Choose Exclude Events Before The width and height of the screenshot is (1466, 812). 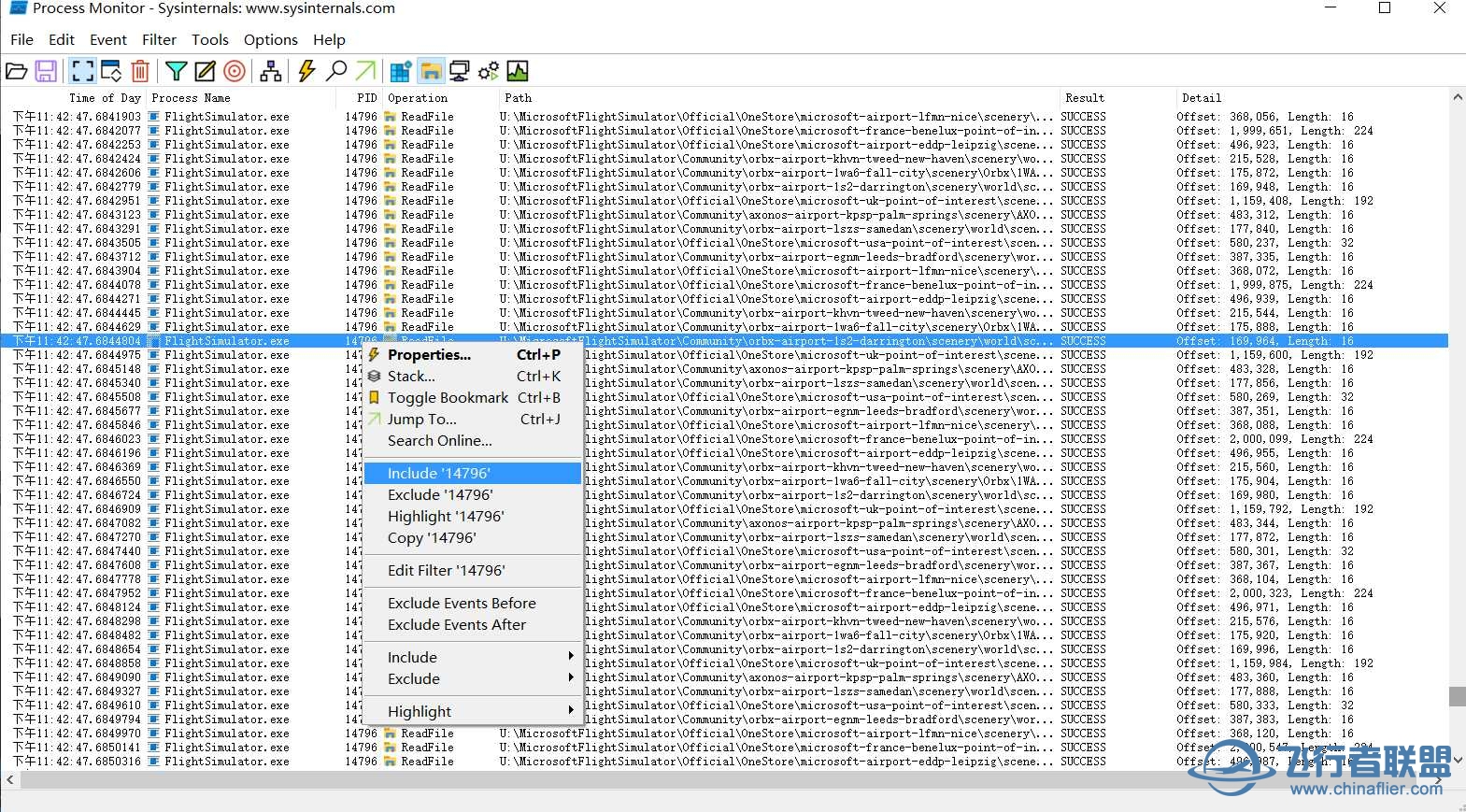[462, 604]
